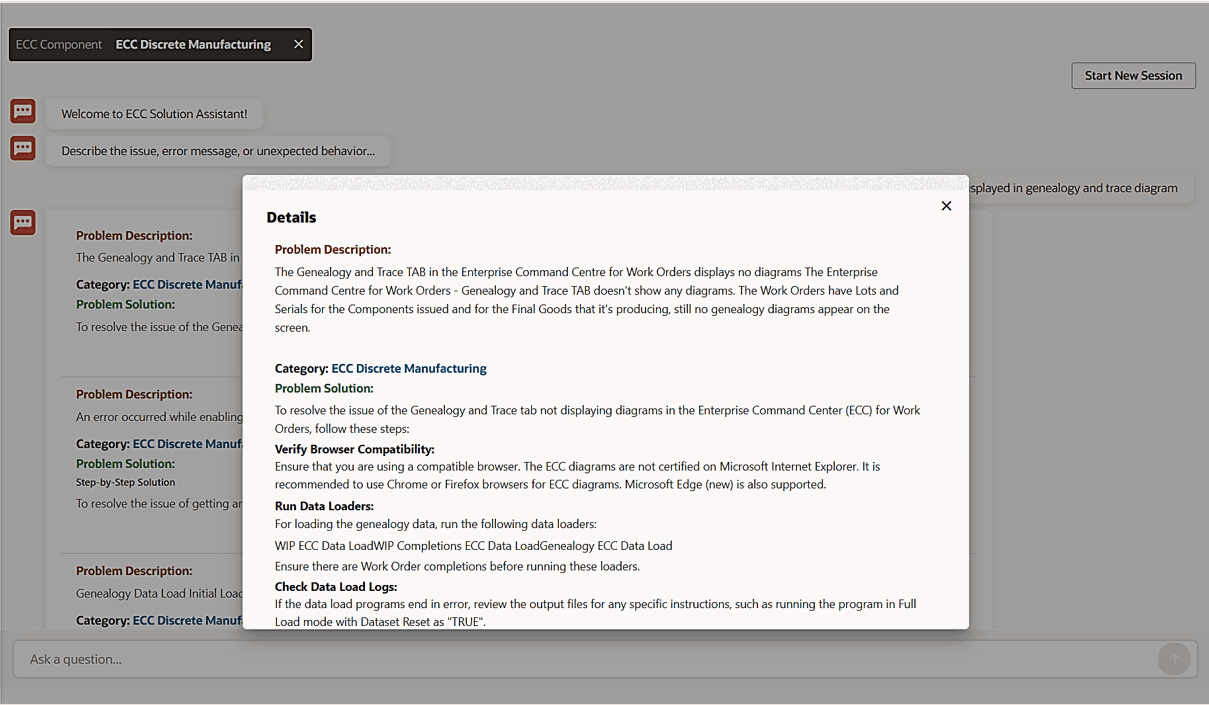Click the 'Welcome to ECC Solution Assistant!' message

click(154, 114)
